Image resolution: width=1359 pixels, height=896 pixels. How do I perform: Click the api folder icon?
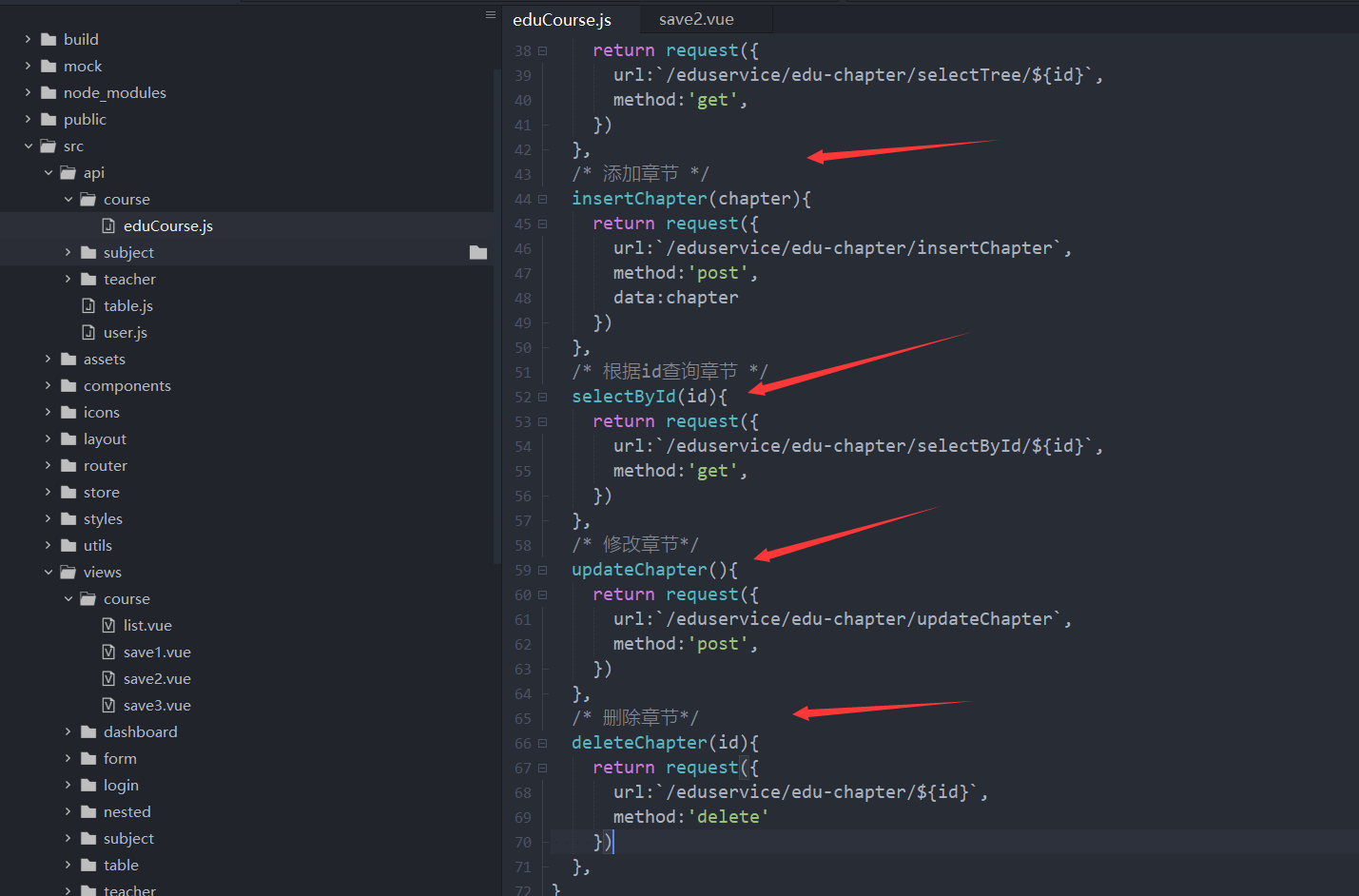[68, 172]
